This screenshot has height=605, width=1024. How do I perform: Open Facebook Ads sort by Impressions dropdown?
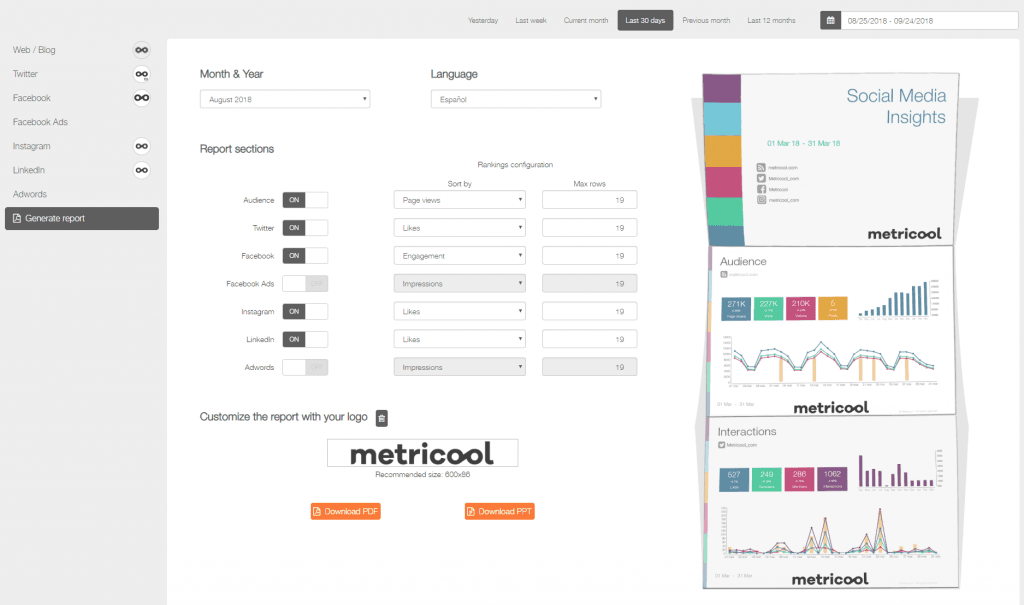[460, 284]
